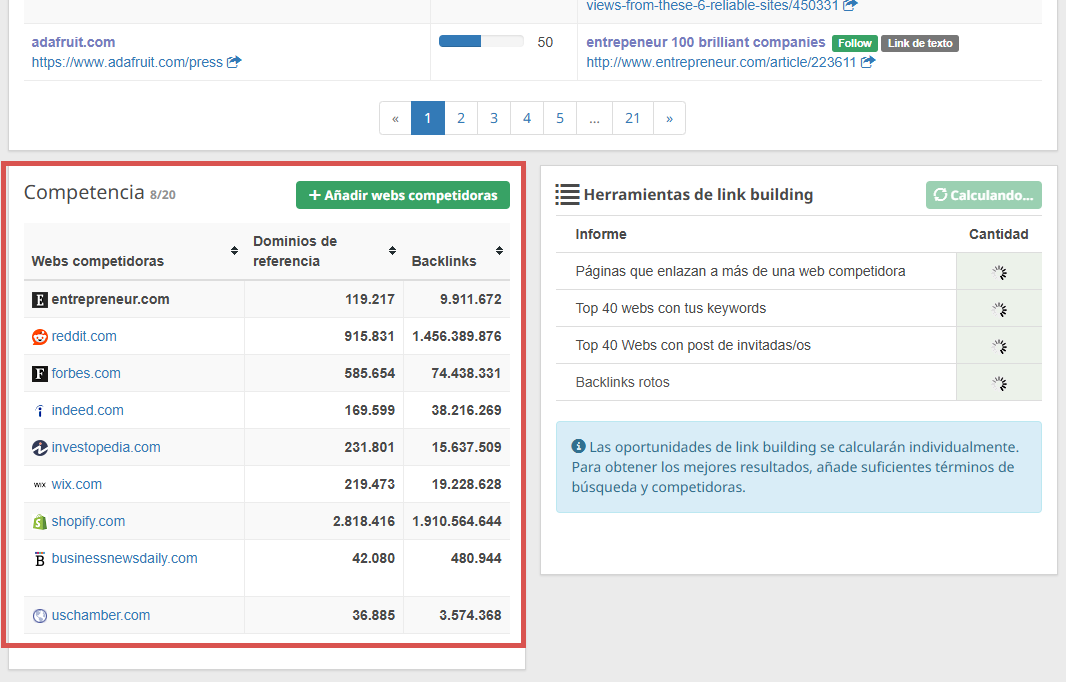This screenshot has height=682, width=1066.
Task: Click the 1.910.564.644 backlinks value
Action: 457,522
